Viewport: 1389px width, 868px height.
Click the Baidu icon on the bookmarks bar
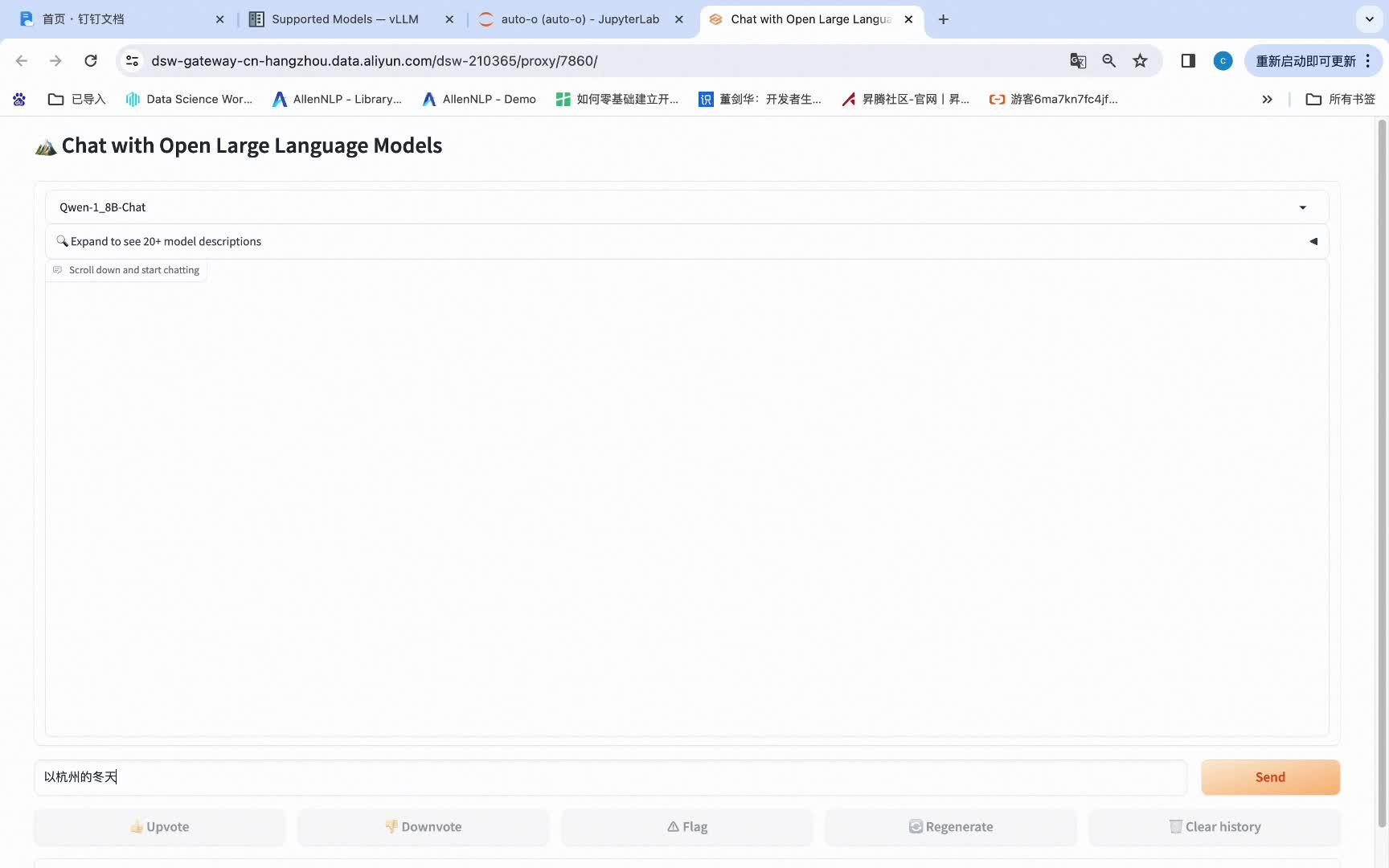tap(18, 99)
